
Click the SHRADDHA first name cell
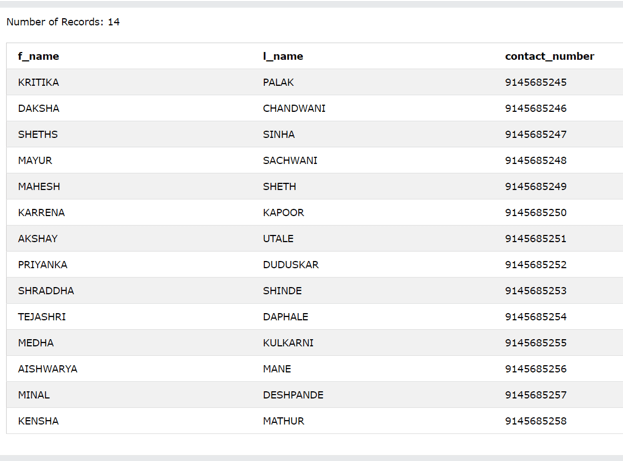pos(46,290)
